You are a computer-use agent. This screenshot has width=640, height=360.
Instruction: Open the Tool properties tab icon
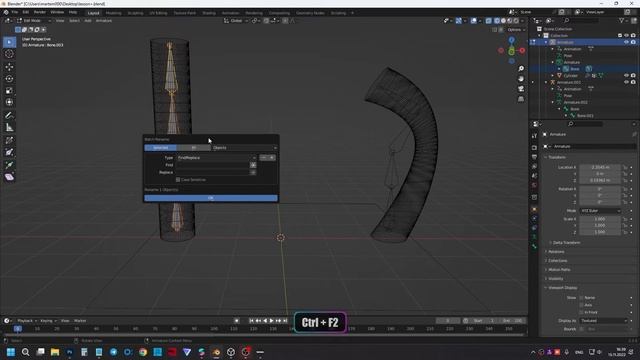pyautogui.click(x=534, y=136)
